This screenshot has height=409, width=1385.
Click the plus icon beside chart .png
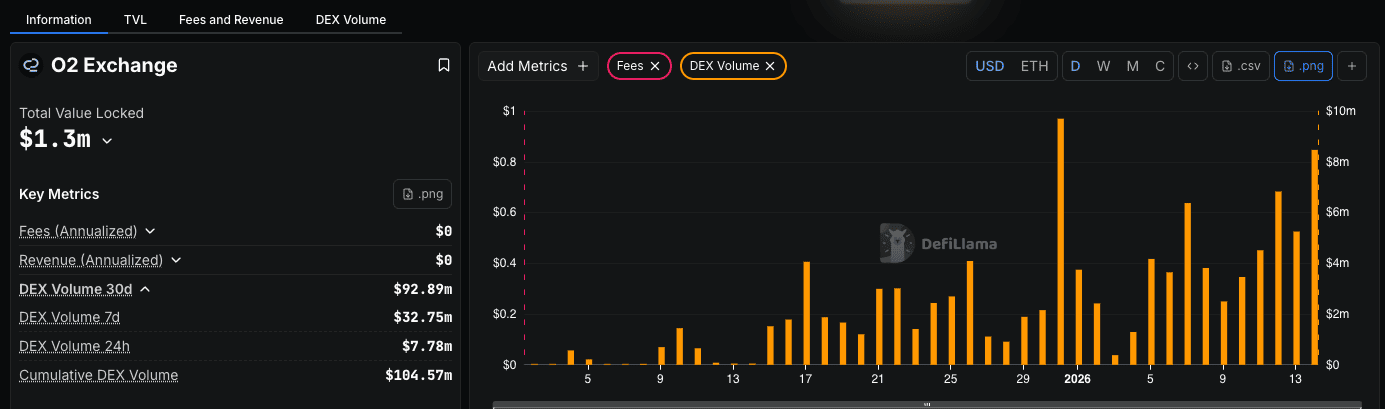tap(1351, 66)
